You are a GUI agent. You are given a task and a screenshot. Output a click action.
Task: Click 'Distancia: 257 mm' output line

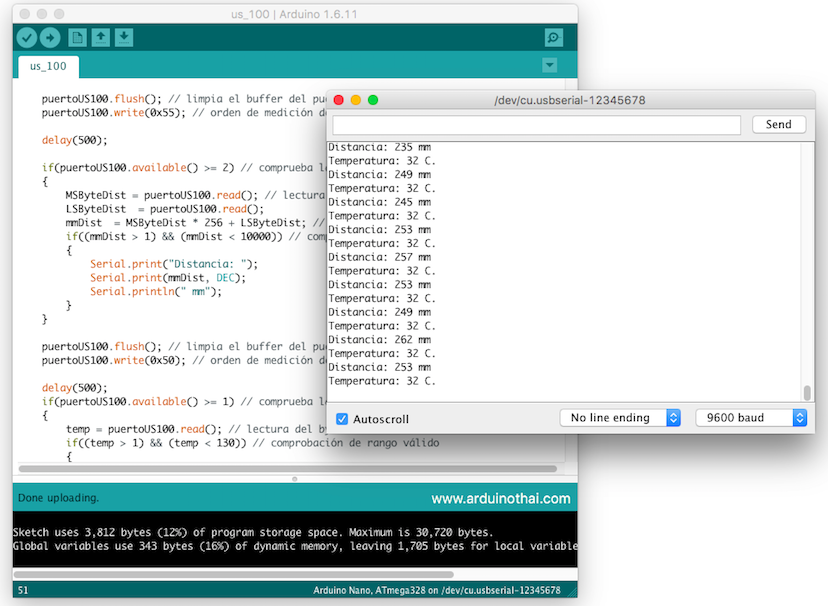pyautogui.click(x=380, y=258)
